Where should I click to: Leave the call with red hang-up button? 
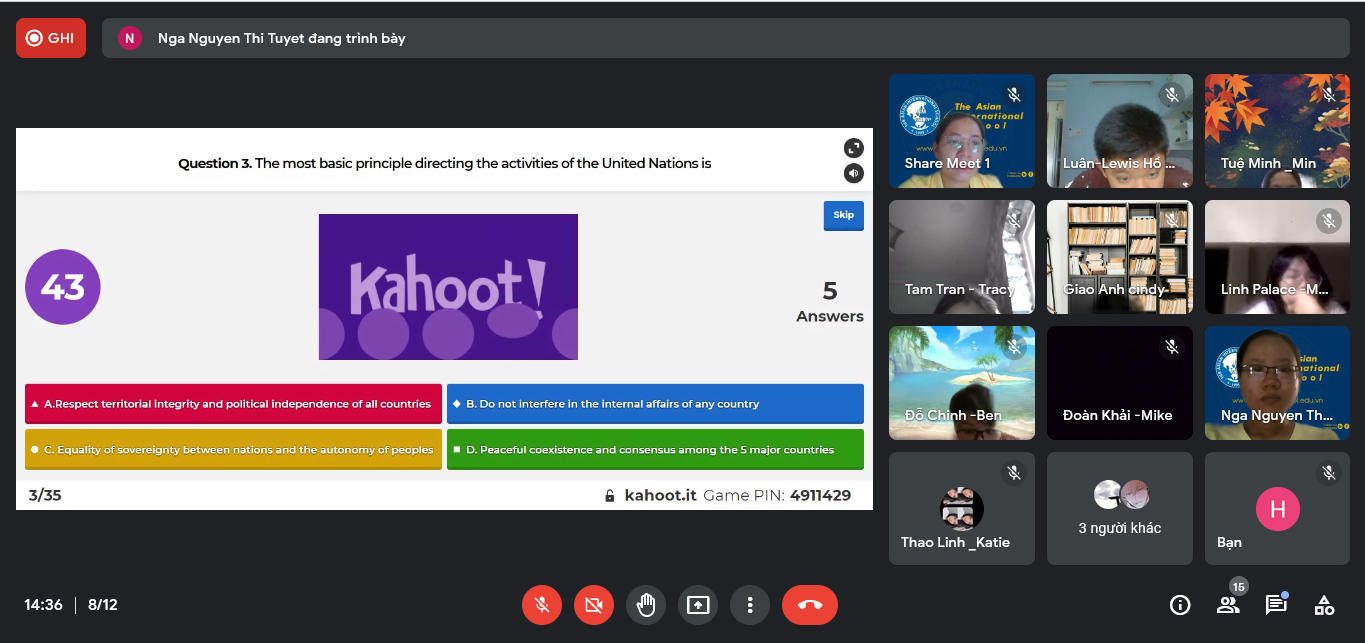810,605
